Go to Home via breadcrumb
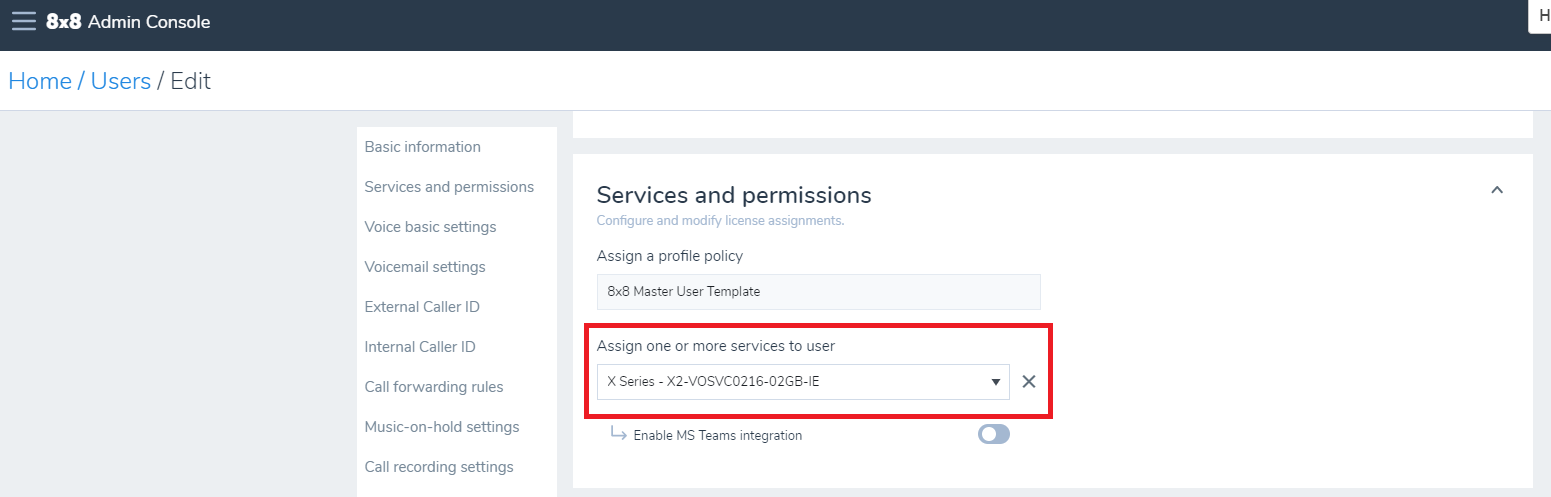1551x497 pixels. click(40, 81)
